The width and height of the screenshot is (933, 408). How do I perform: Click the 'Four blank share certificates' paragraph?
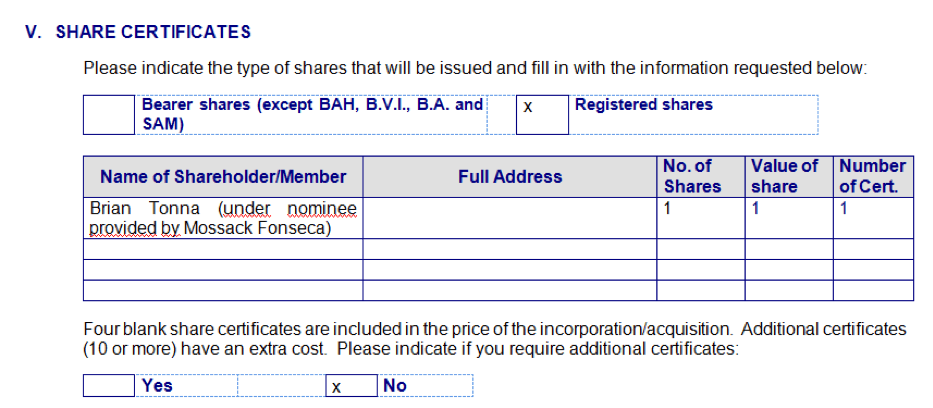pos(494,339)
